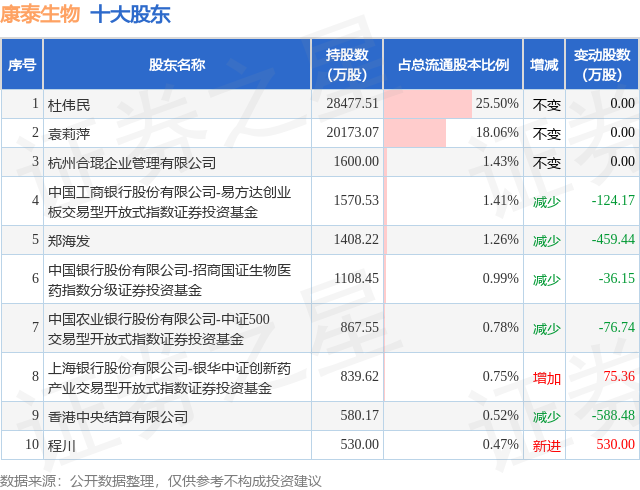Click holdings value 28477.51

pos(353,103)
